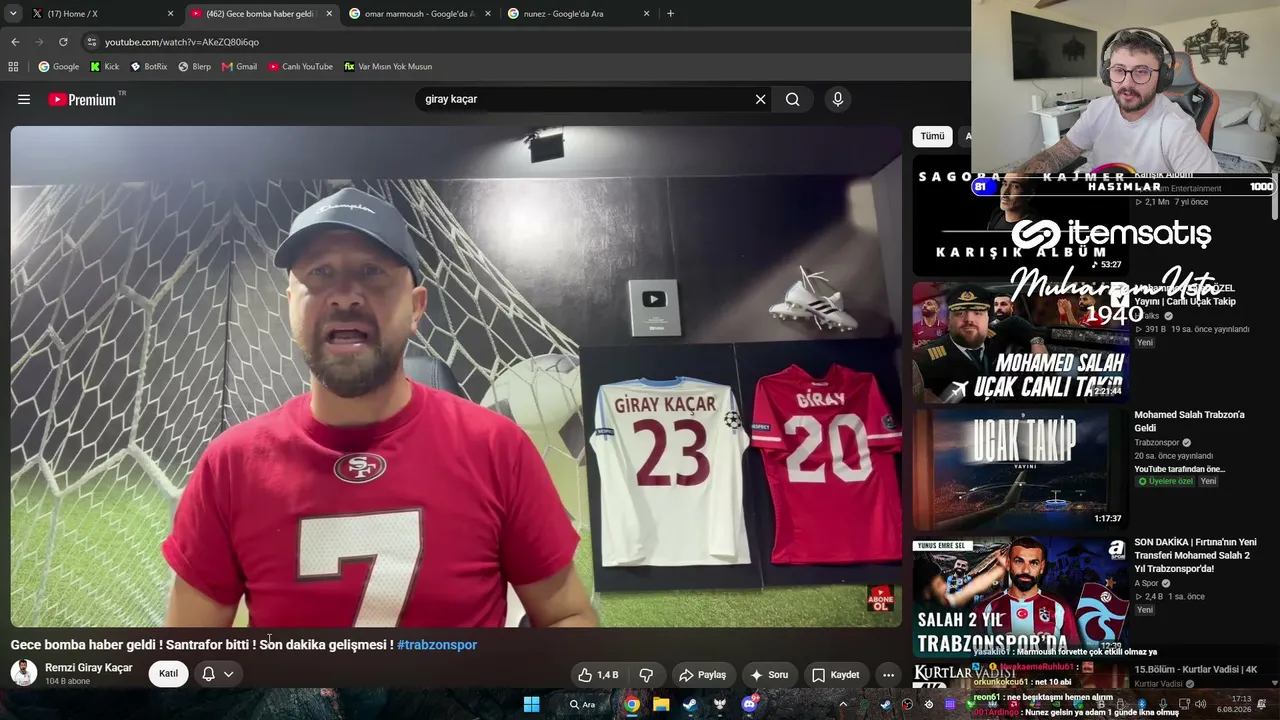Expand notification options chevron beside bell

229,674
